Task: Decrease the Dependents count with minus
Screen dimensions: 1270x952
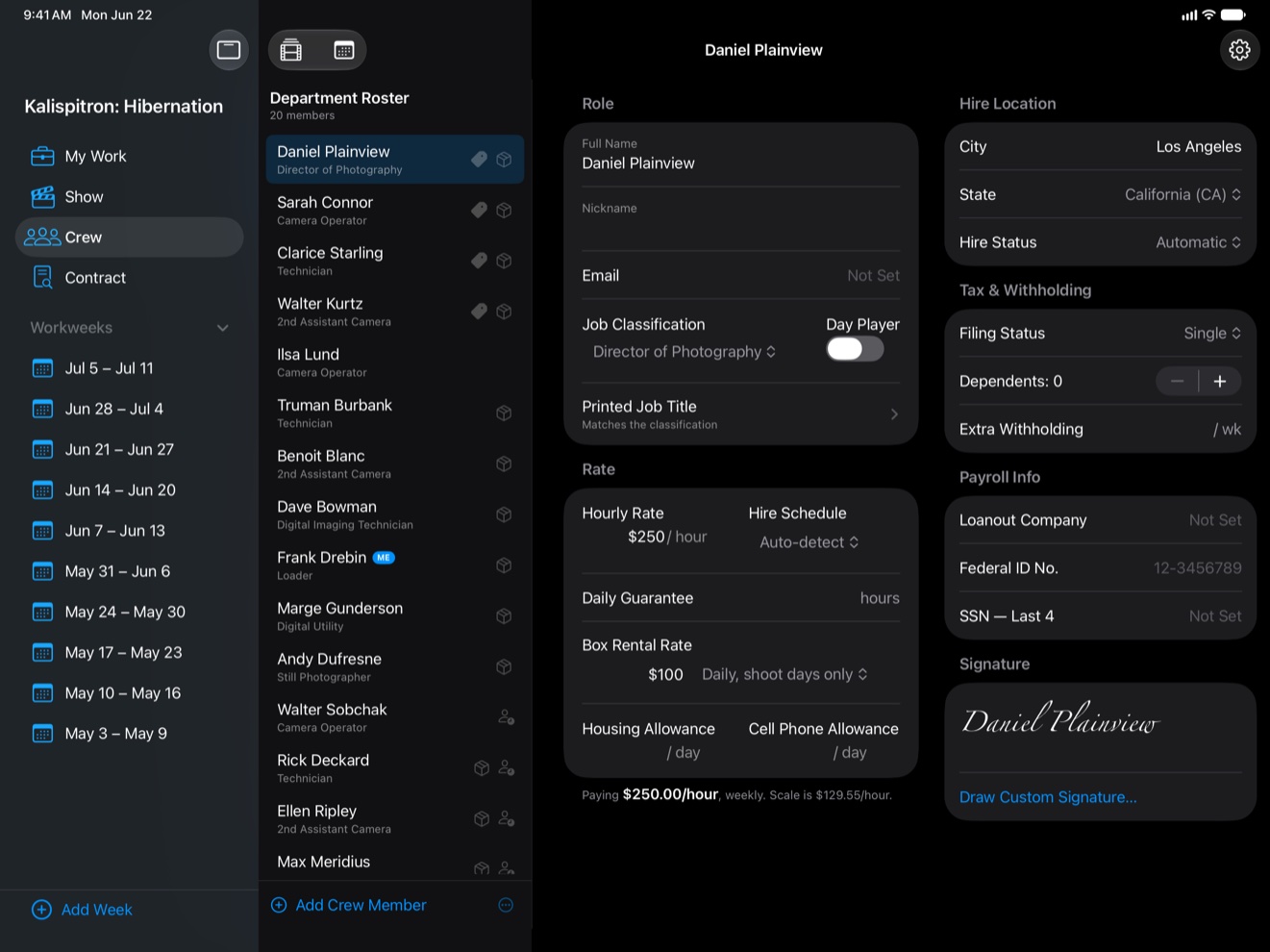Action: point(1177,381)
